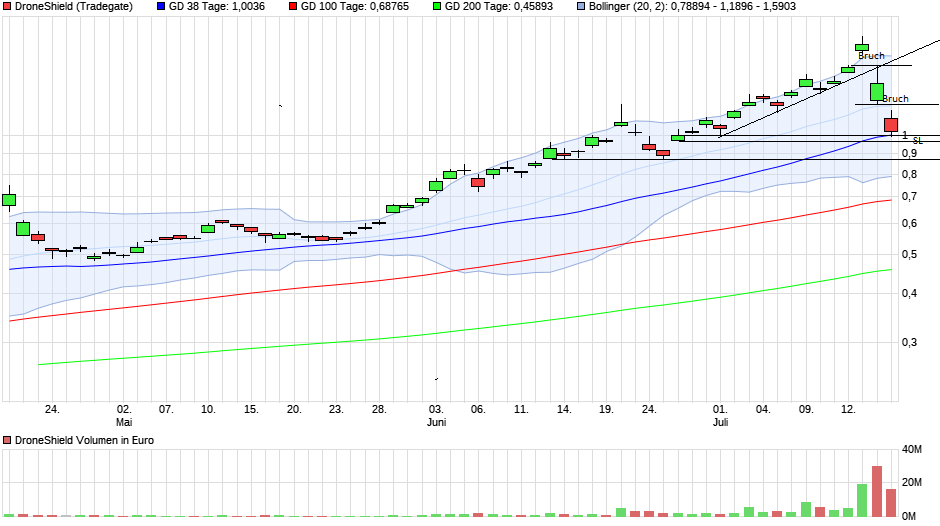Click the 03. Juni date label

[436, 415]
